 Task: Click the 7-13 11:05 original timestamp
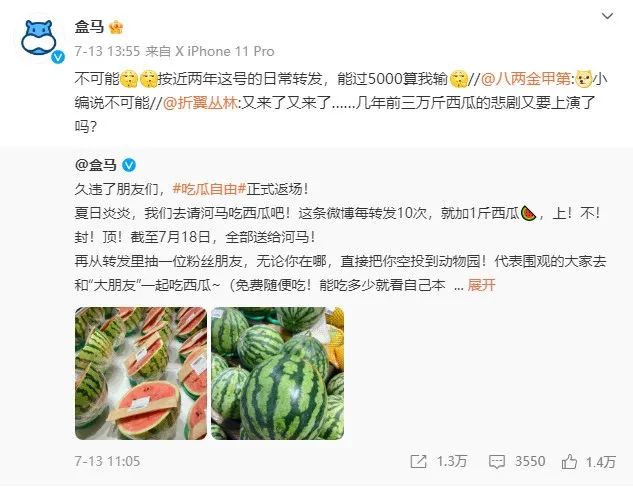107,461
